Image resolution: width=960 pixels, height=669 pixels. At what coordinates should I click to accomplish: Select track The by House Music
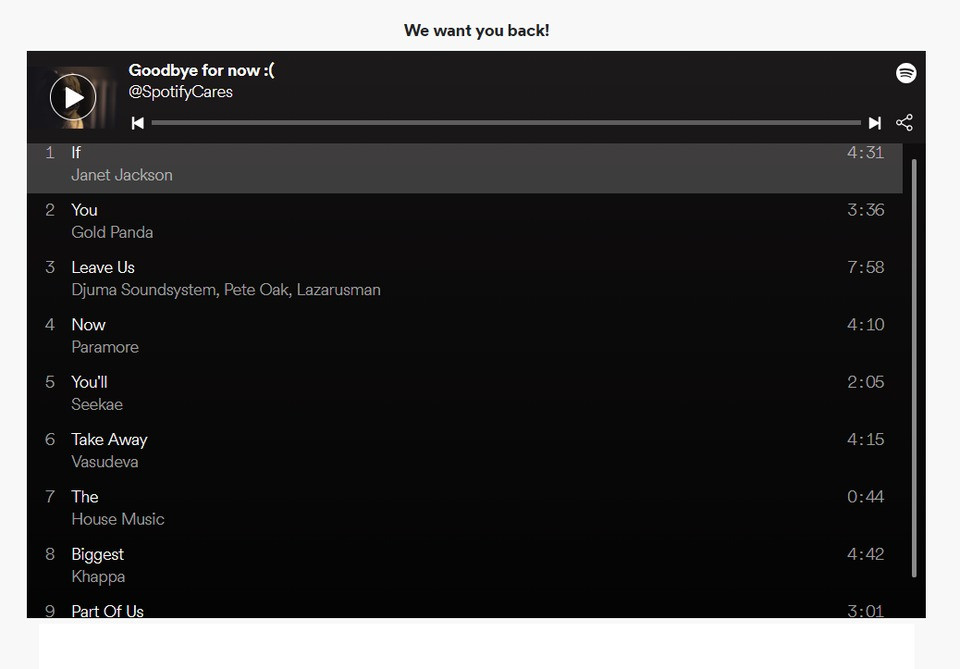465,508
